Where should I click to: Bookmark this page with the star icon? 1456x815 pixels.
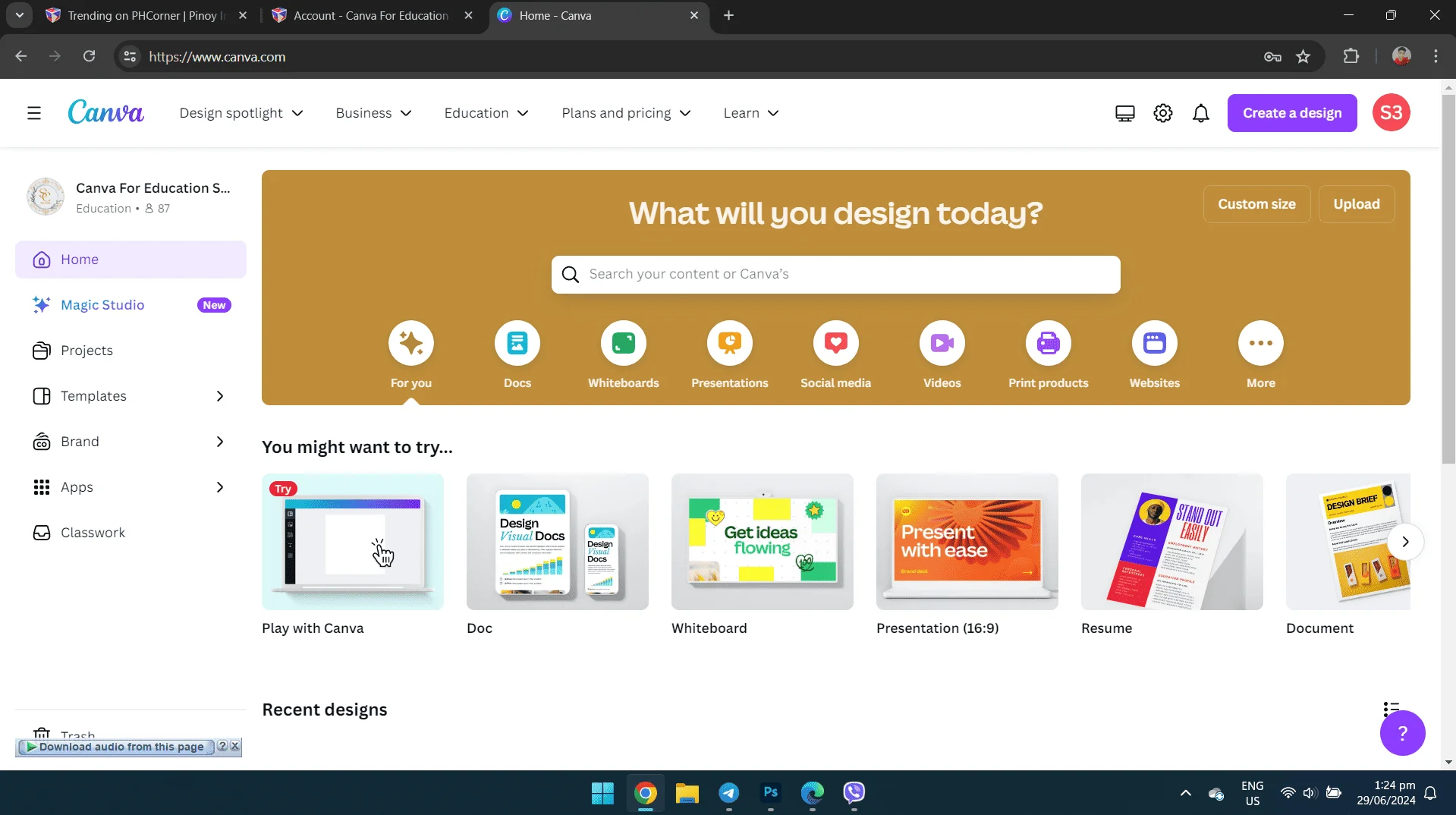click(x=1303, y=57)
